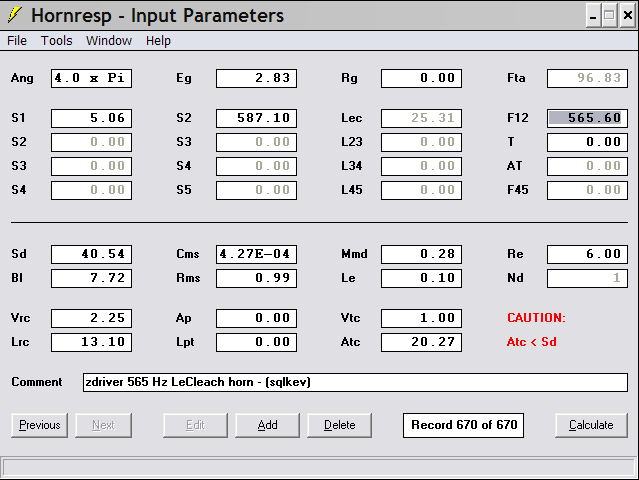Click the Ang label
This screenshot has height=480, width=639.
tap(22, 78)
